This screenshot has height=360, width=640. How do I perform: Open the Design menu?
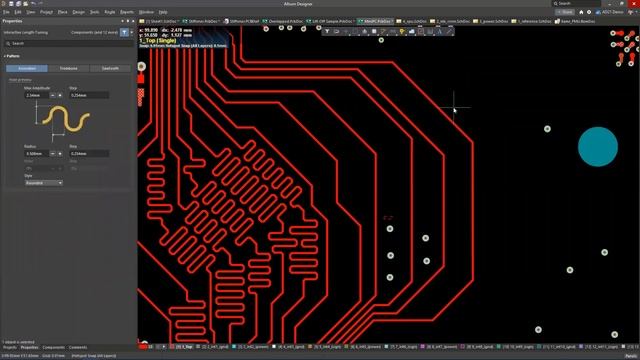coord(78,12)
